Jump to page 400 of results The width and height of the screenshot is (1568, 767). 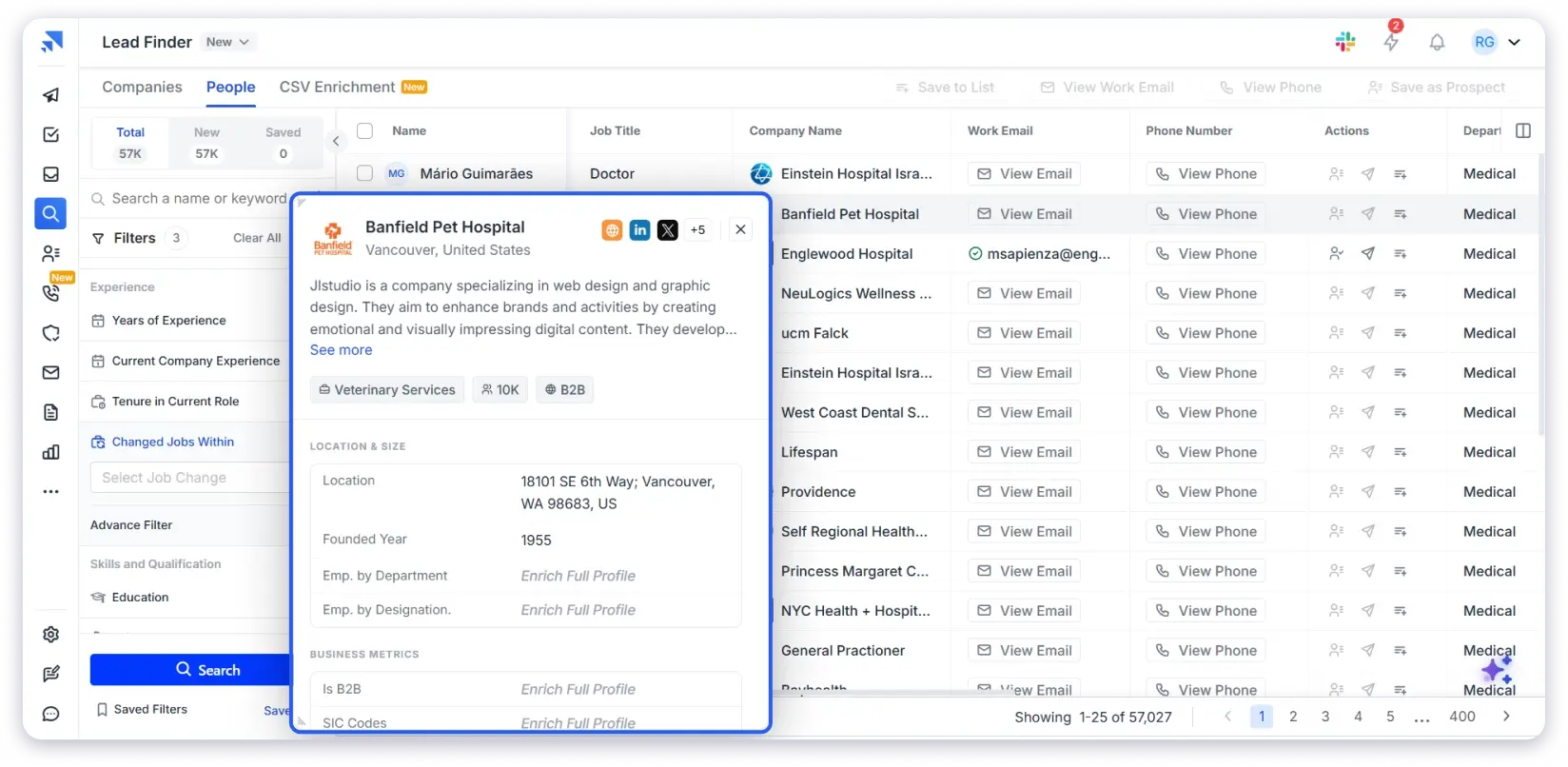click(1462, 717)
